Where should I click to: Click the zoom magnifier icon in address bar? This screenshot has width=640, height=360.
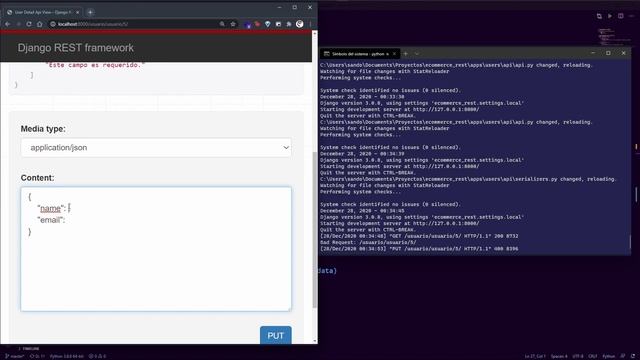click(222, 24)
